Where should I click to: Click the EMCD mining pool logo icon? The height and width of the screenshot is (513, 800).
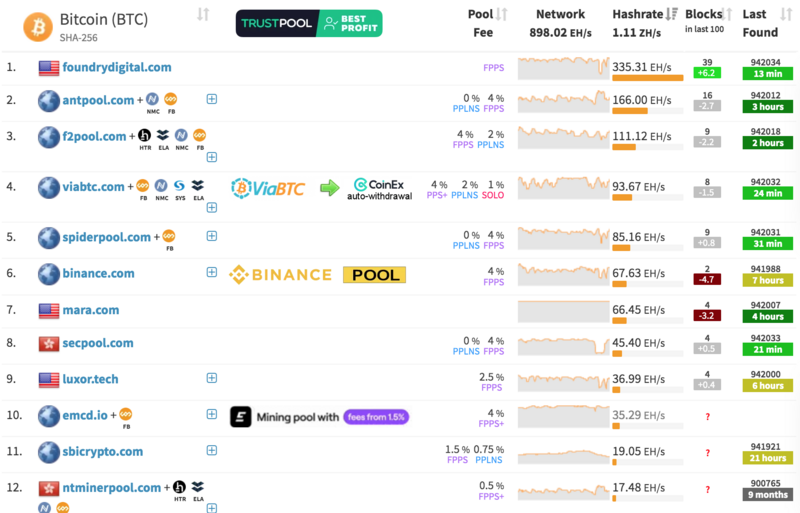[x=239, y=416]
